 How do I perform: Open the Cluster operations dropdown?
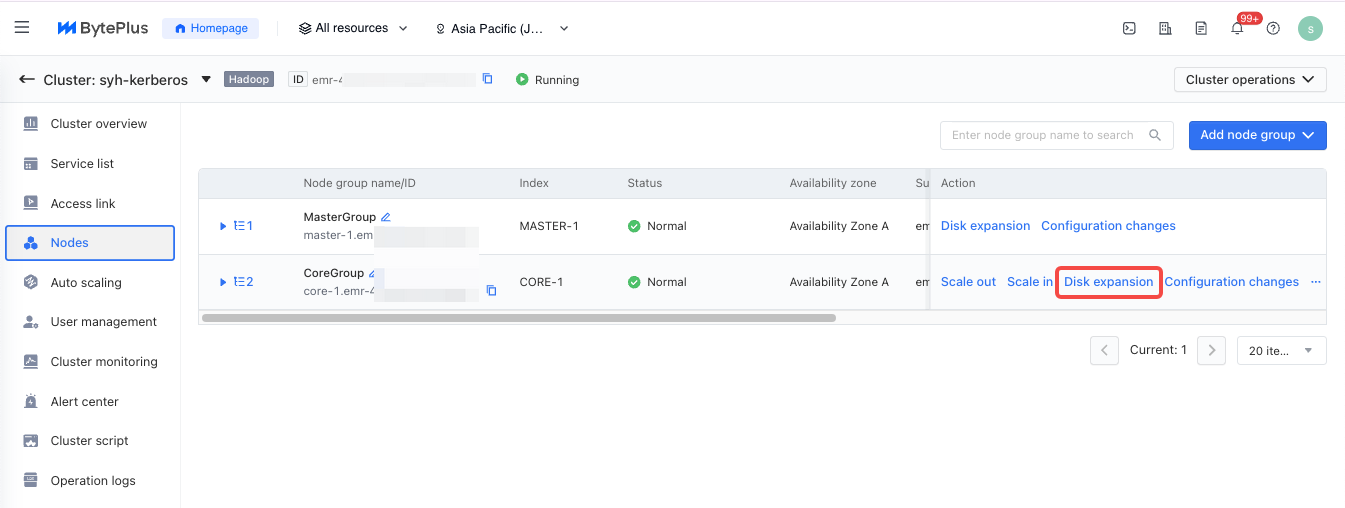tap(1249, 80)
